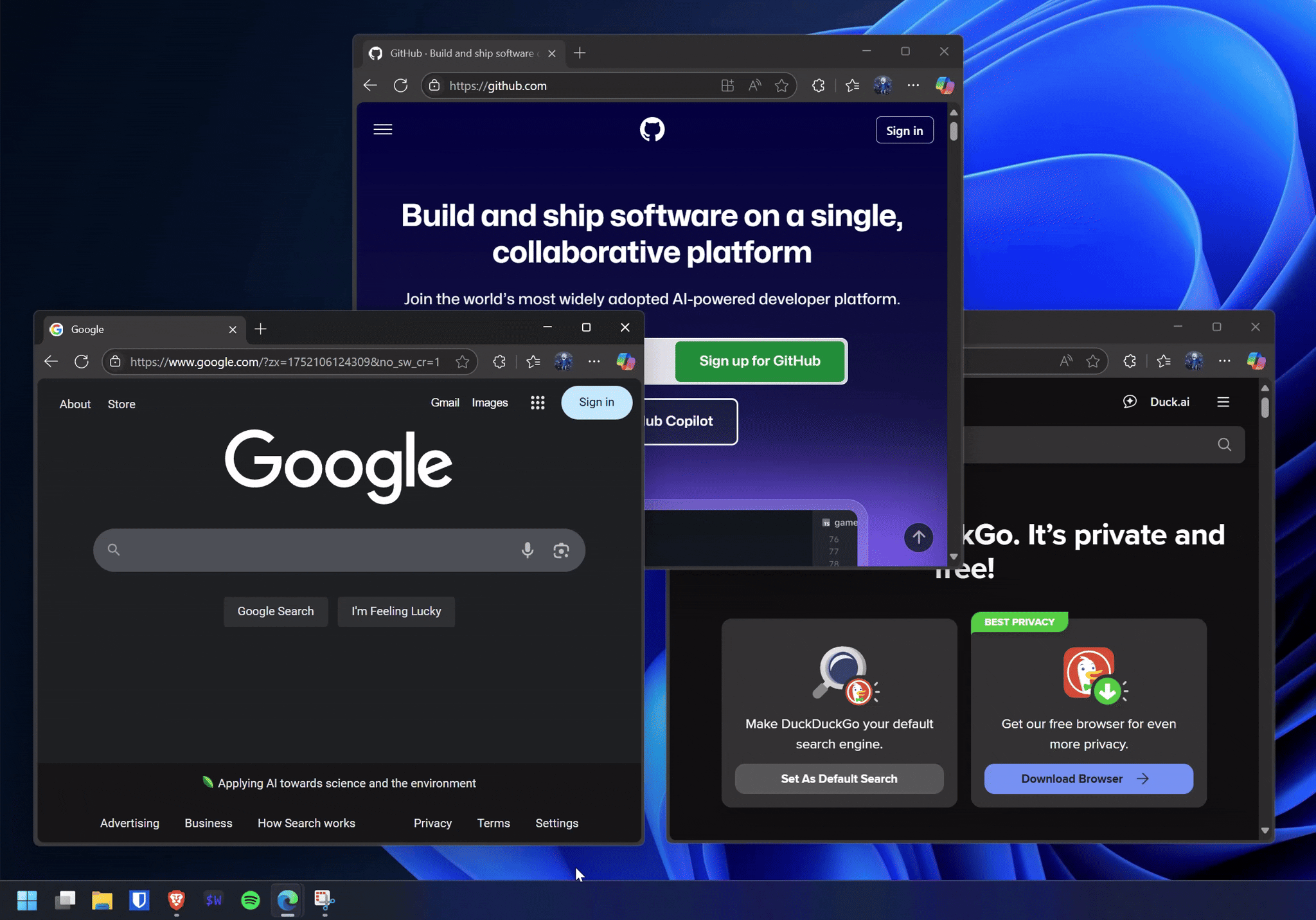
Task: Open profile avatar in GitHub window
Action: pyautogui.click(x=883, y=86)
